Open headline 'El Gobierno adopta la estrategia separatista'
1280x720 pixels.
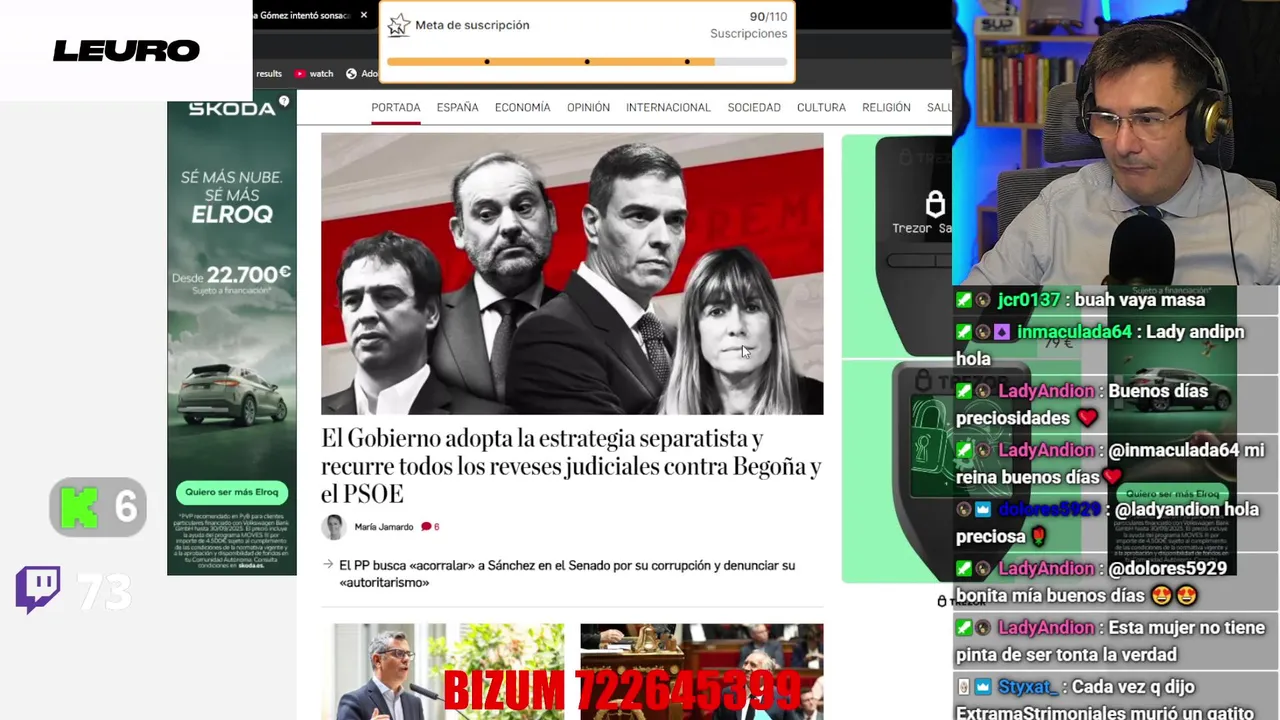pos(571,466)
